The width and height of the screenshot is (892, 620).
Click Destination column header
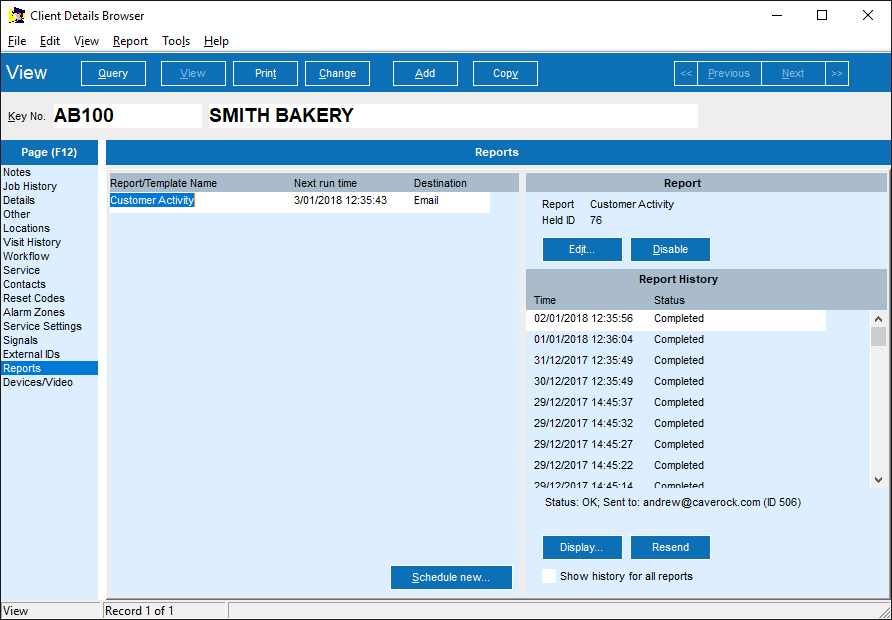[440, 183]
